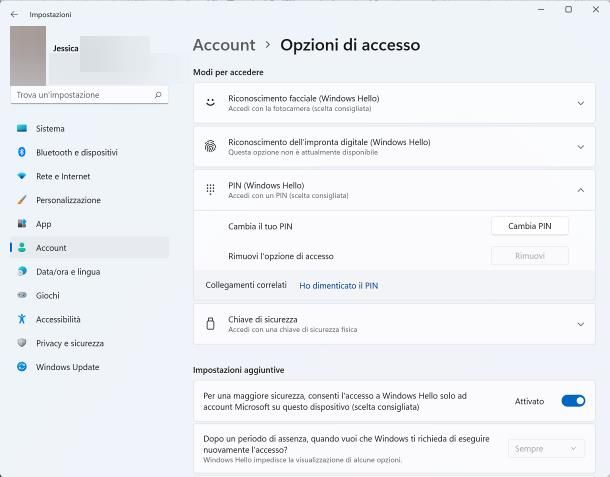Image resolution: width=610 pixels, height=477 pixels.
Task: Open the Sempre dropdown
Action: click(x=546, y=449)
